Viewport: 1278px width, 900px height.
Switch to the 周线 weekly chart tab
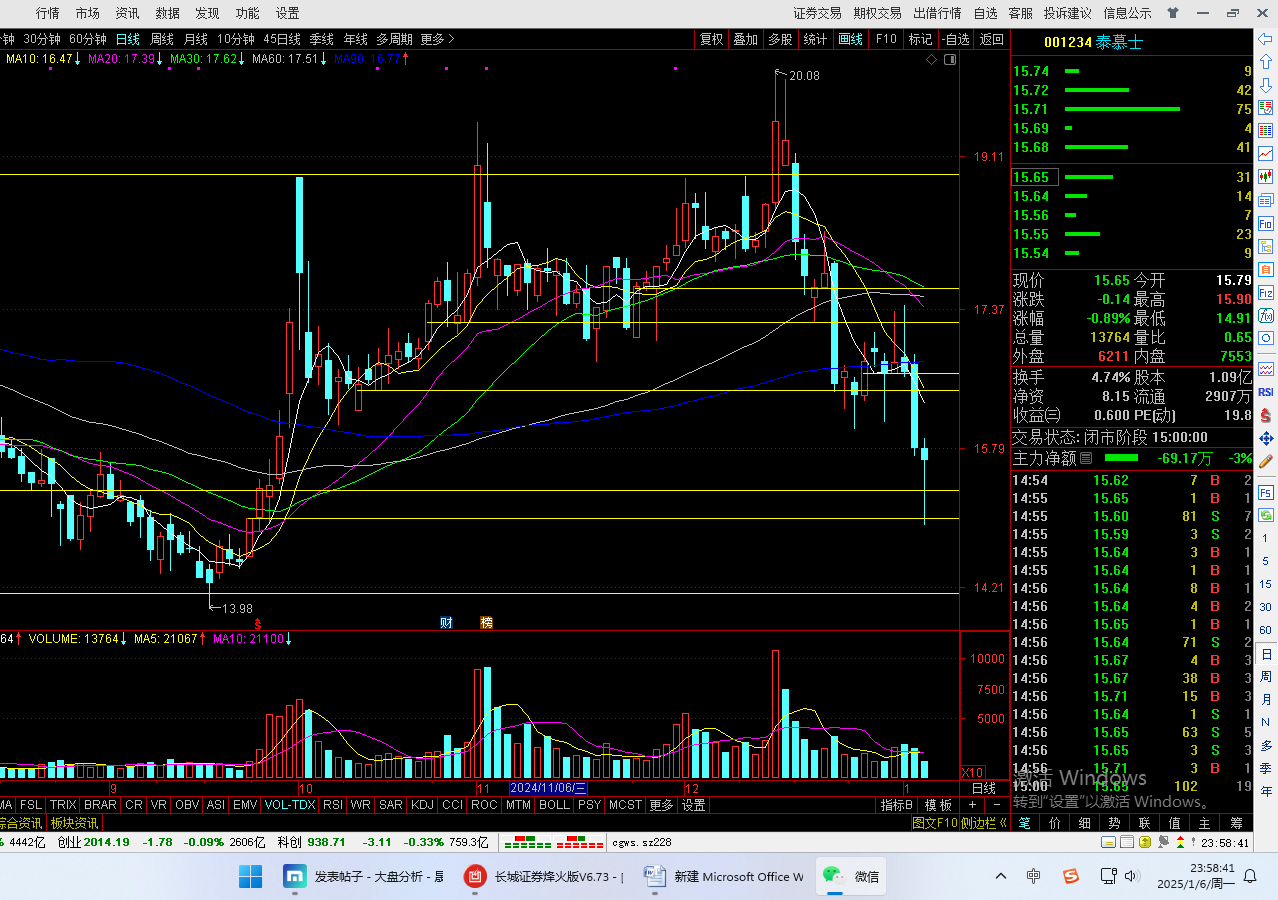click(x=162, y=39)
